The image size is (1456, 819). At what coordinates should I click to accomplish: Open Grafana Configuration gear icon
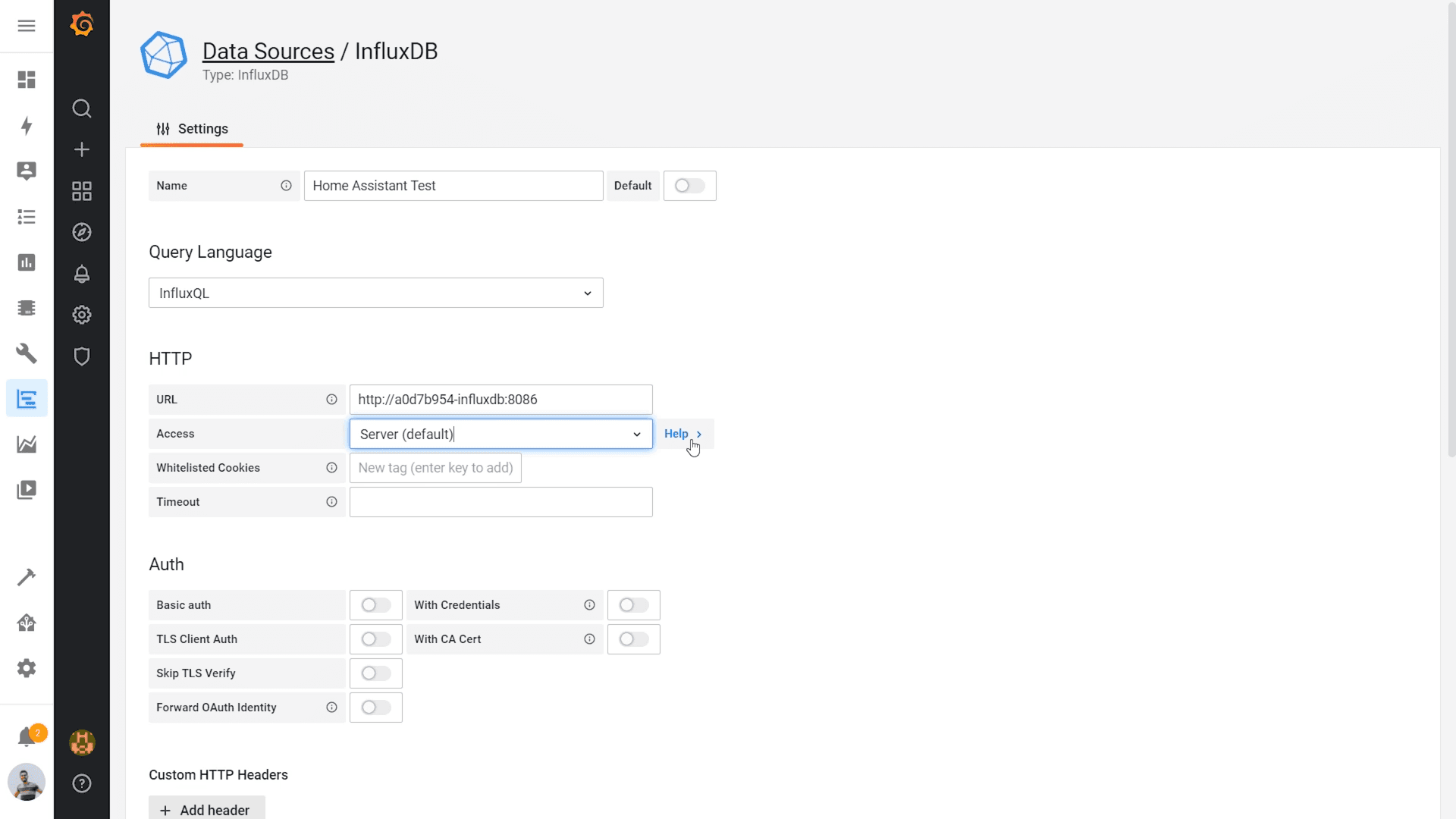[x=82, y=315]
